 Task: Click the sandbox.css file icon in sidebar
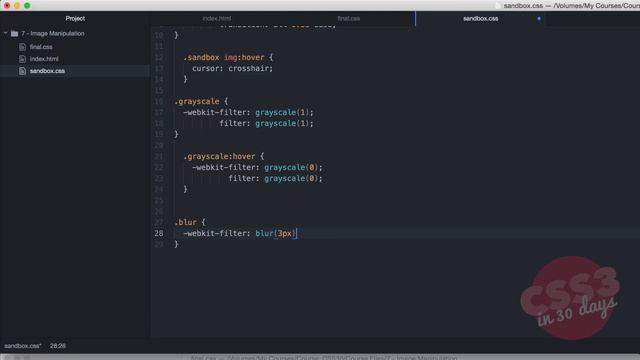click(22, 71)
